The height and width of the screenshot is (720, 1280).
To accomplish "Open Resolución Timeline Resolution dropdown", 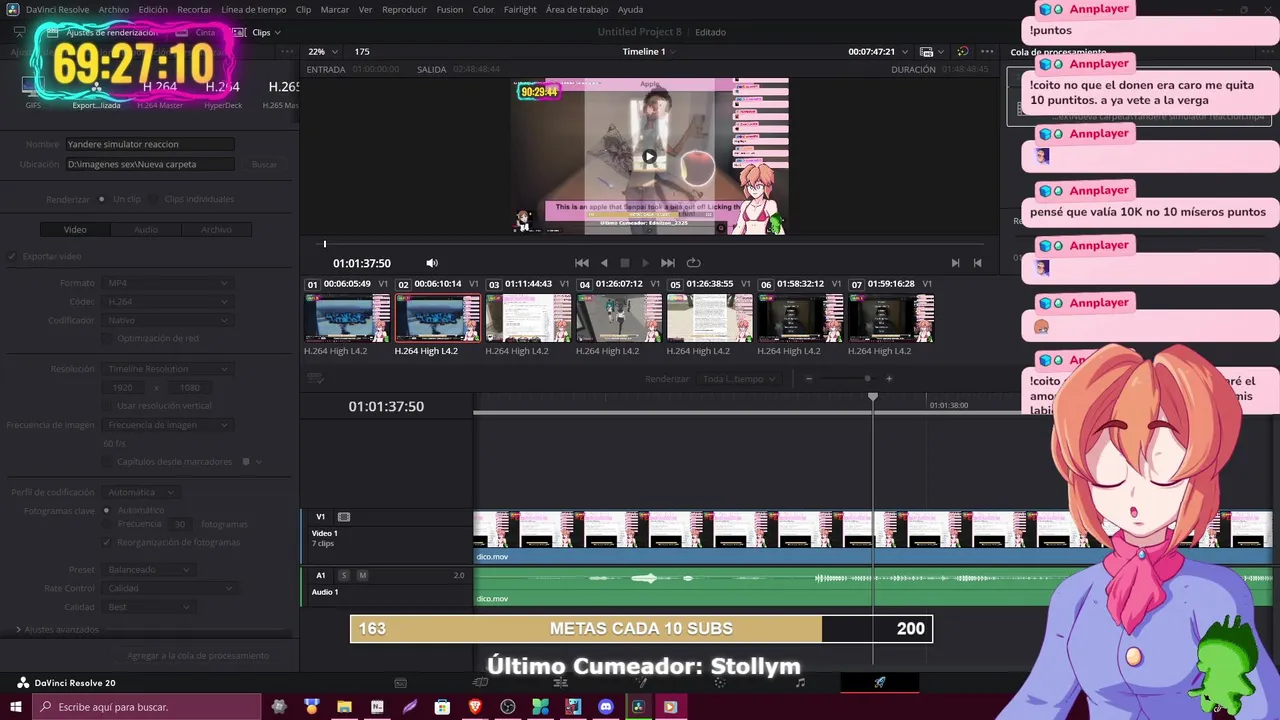I will 169,369.
